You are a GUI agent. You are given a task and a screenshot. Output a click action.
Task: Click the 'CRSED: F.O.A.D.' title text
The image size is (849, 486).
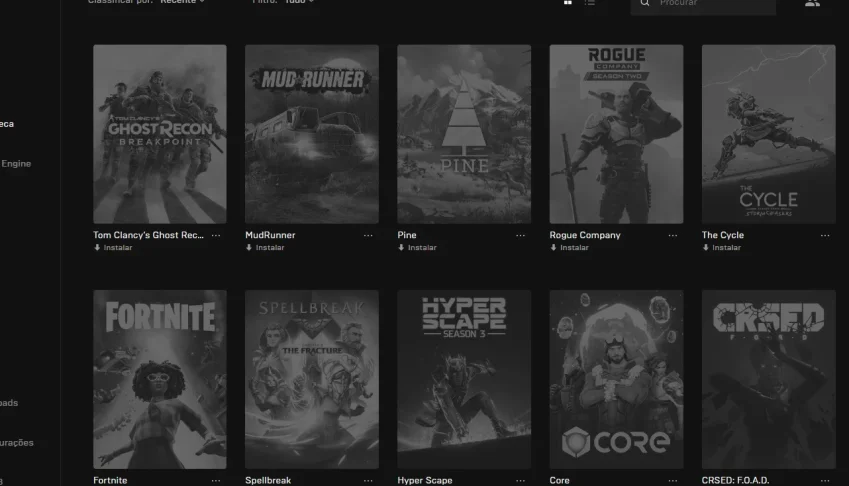point(735,480)
